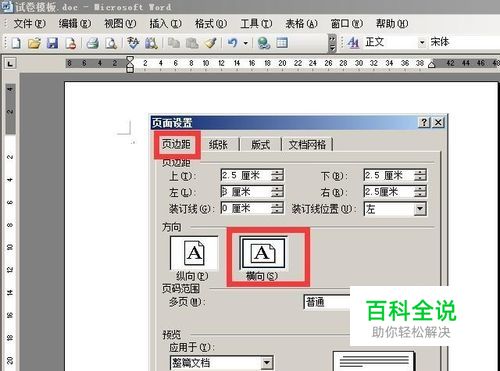This screenshot has height=371, width=500.
Task: Open the 工具 menu
Action: [x=256, y=24]
